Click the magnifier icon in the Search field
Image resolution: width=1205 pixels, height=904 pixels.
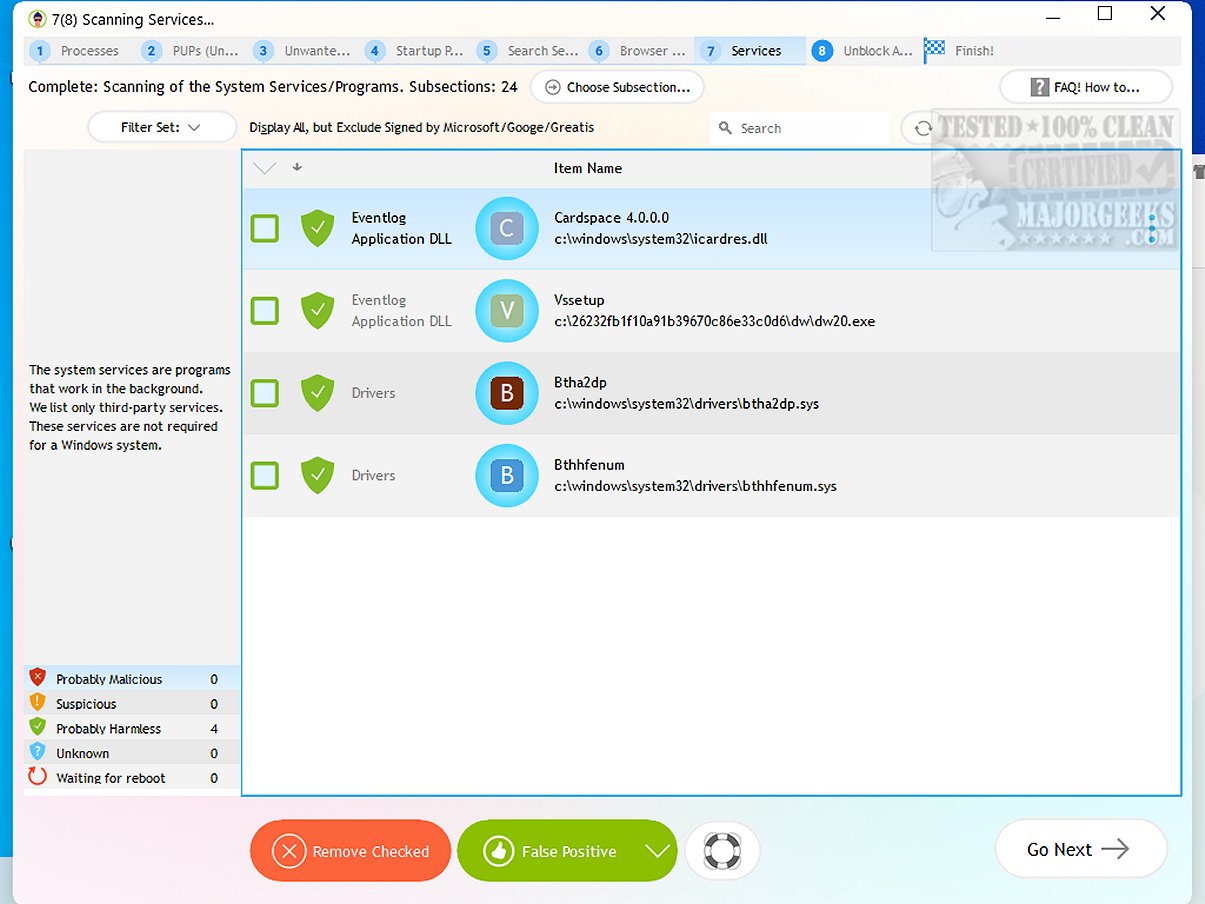[726, 128]
